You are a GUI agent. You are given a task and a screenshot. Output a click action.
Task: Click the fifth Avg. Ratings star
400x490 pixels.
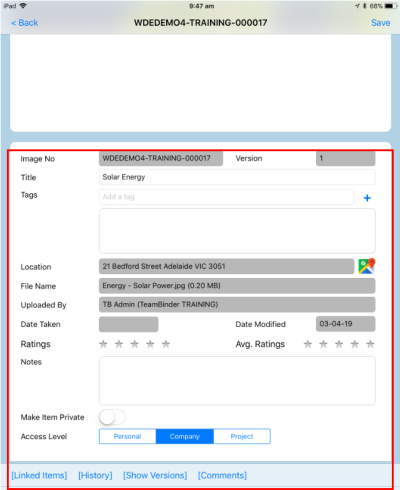pos(370,344)
